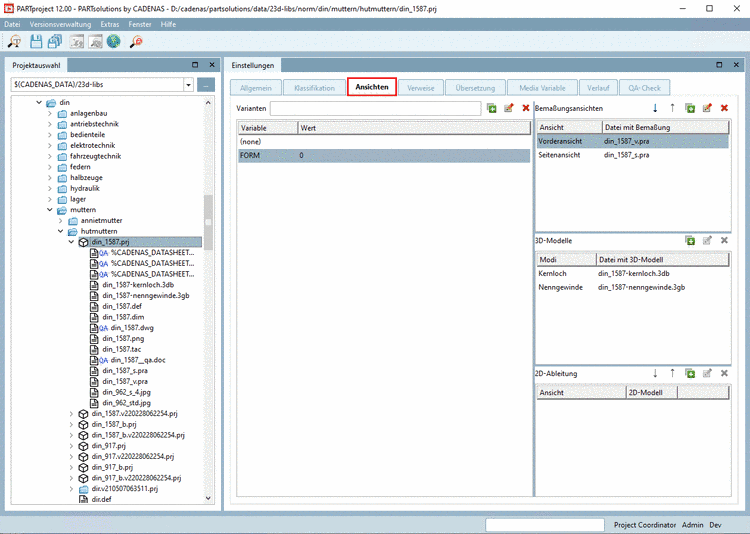Edit 3D-Modelle entry icon
The width and height of the screenshot is (750, 534).
[x=707, y=241]
